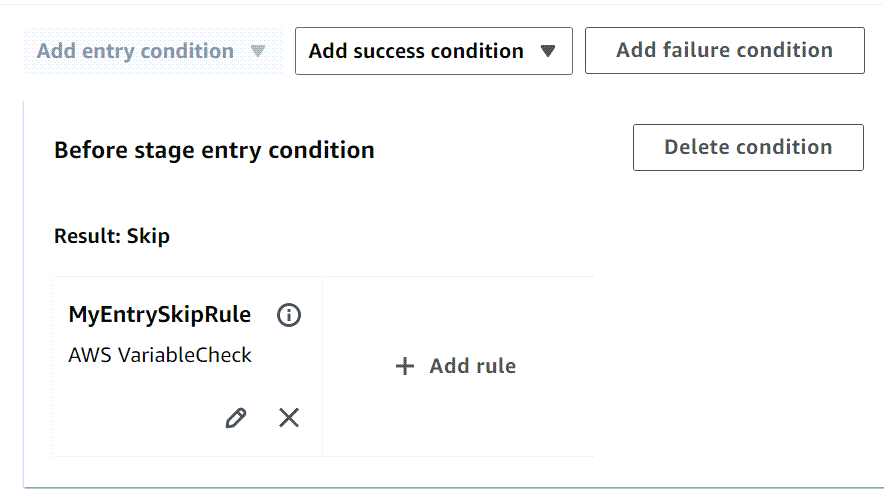Image resolution: width=884 pixels, height=497 pixels.
Task: Open info icon next to MyEntrySkipRule
Action: coord(289,316)
